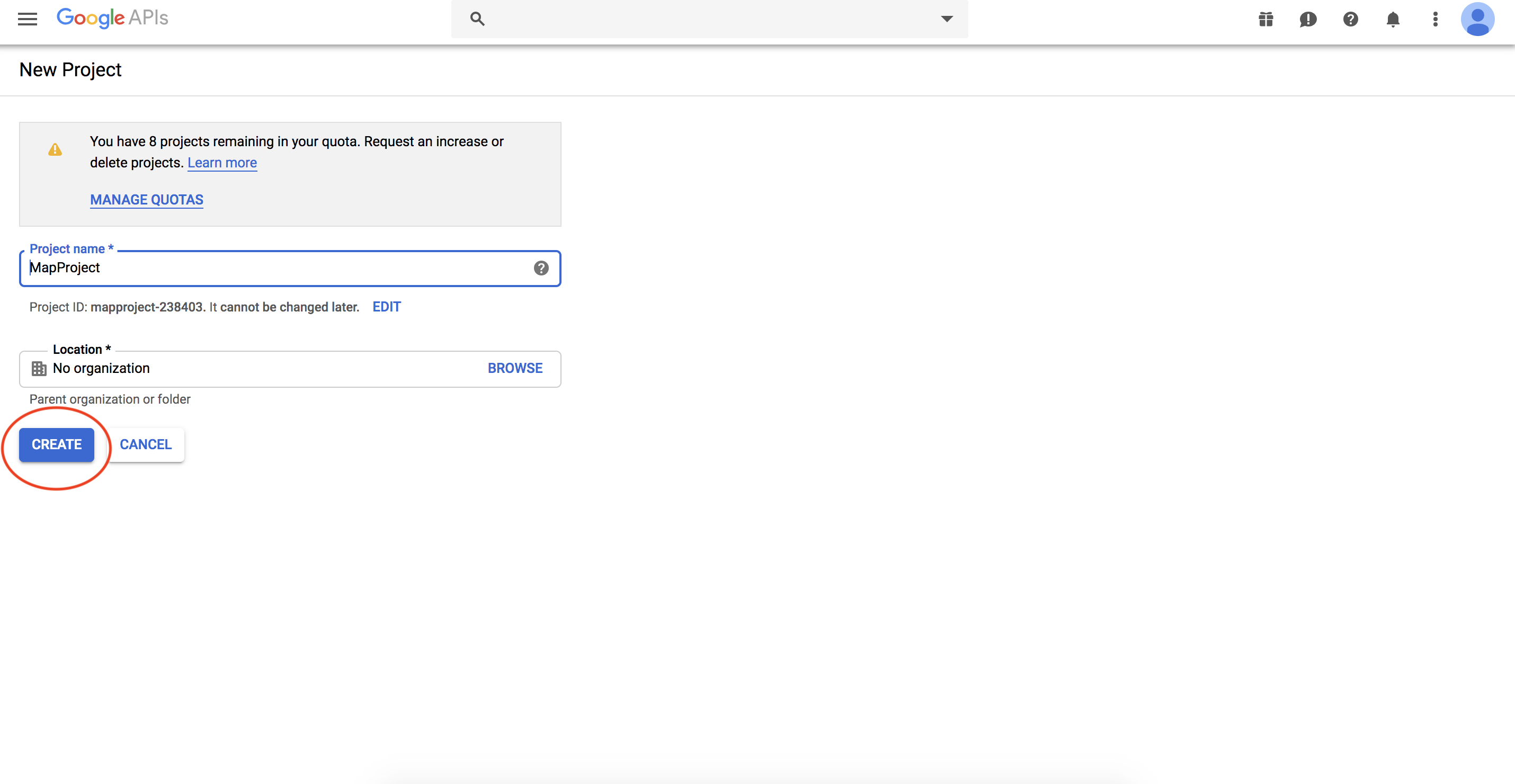Click the No organization location field

235,369
